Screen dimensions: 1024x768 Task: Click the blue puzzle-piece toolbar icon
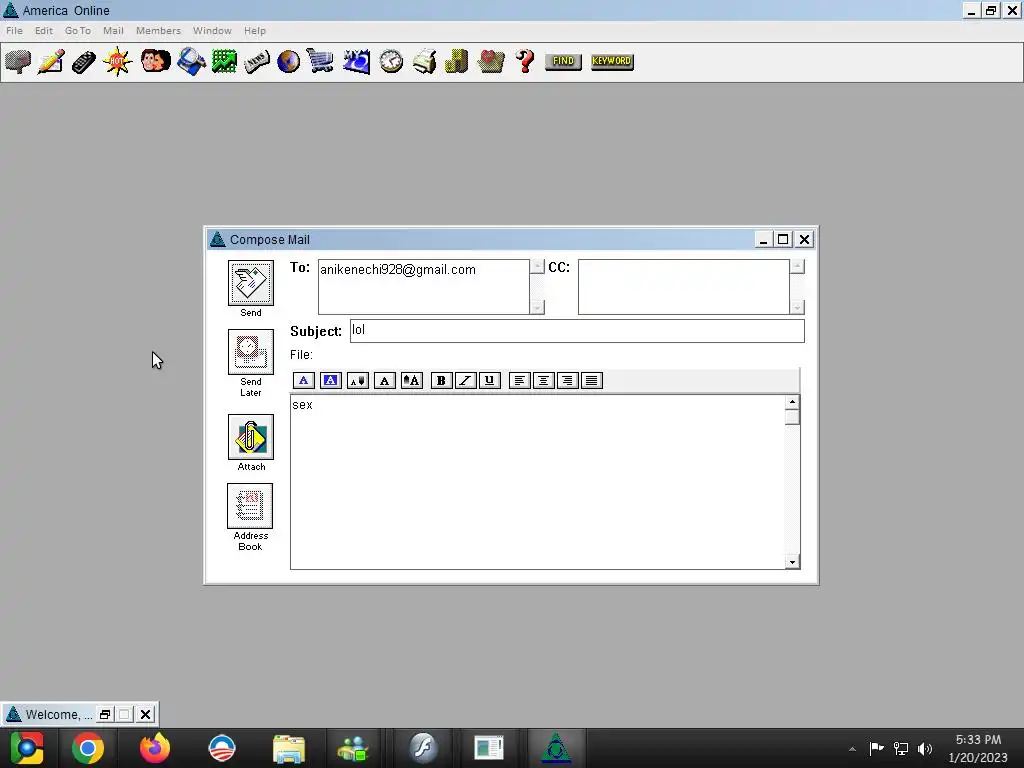click(x=356, y=62)
